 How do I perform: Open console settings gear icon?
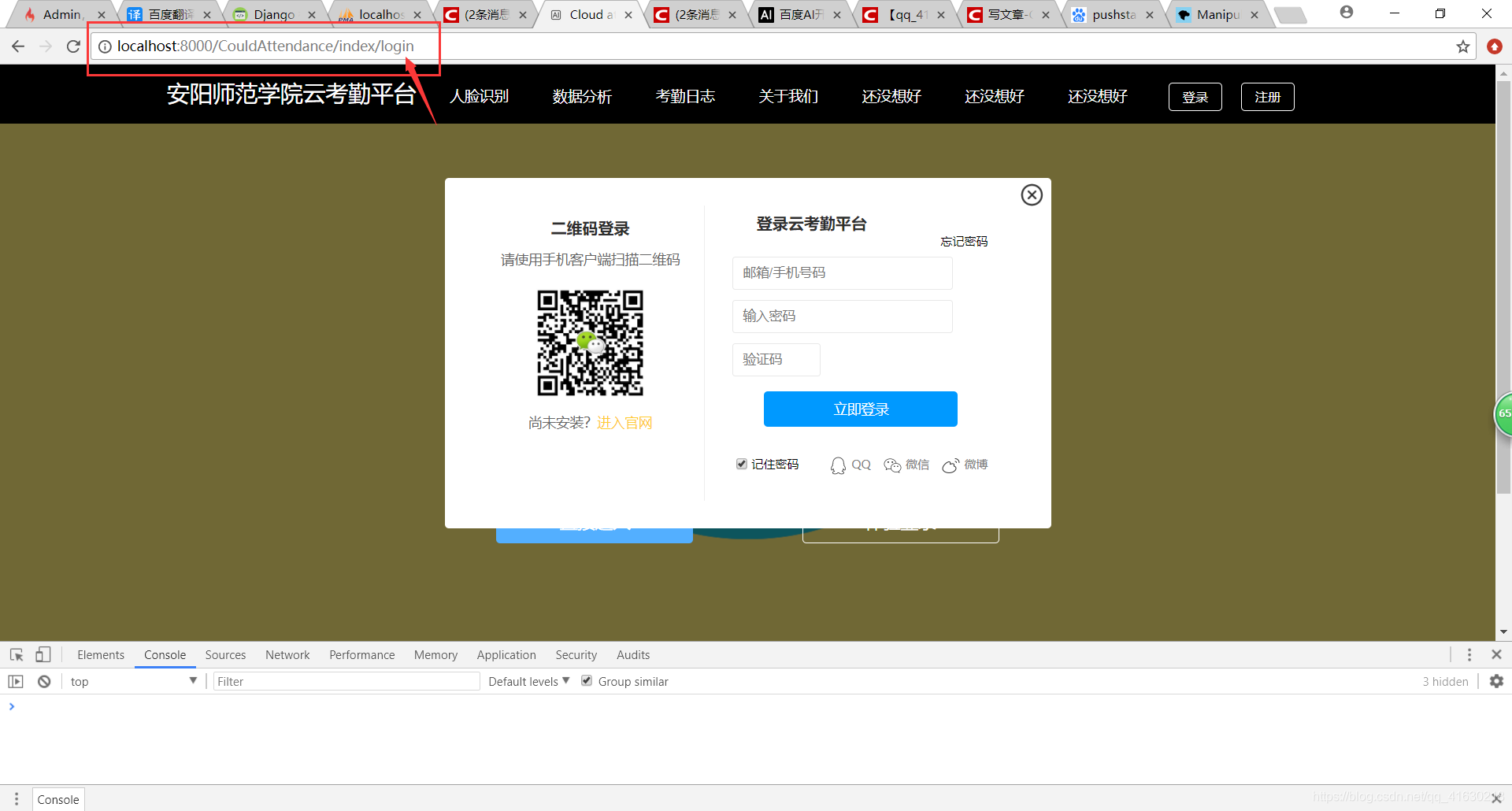(1496, 681)
